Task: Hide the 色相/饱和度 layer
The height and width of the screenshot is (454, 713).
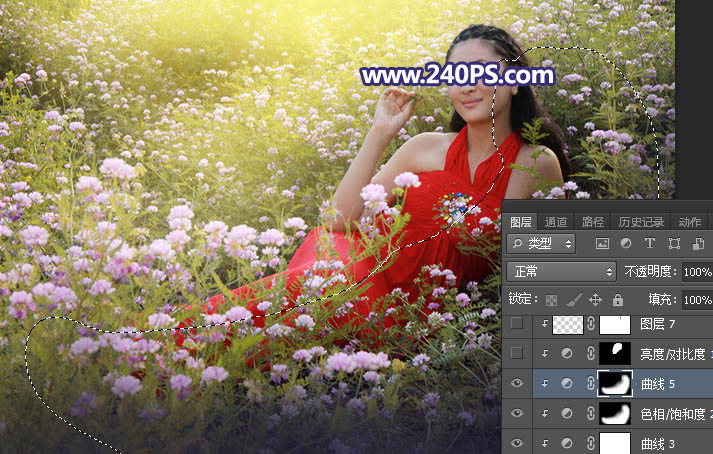Action: (516, 413)
